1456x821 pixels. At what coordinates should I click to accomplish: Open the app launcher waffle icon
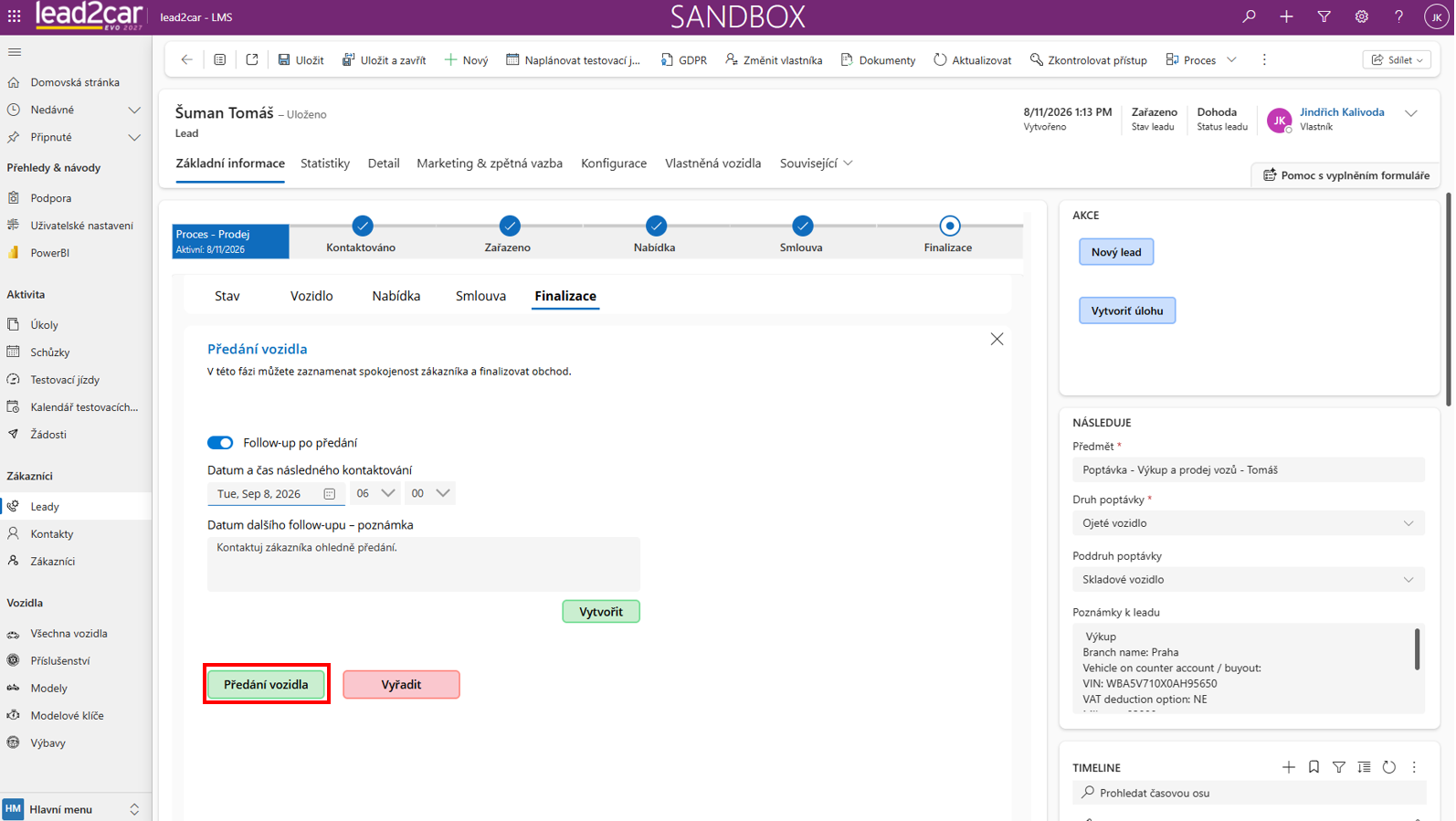tap(14, 16)
